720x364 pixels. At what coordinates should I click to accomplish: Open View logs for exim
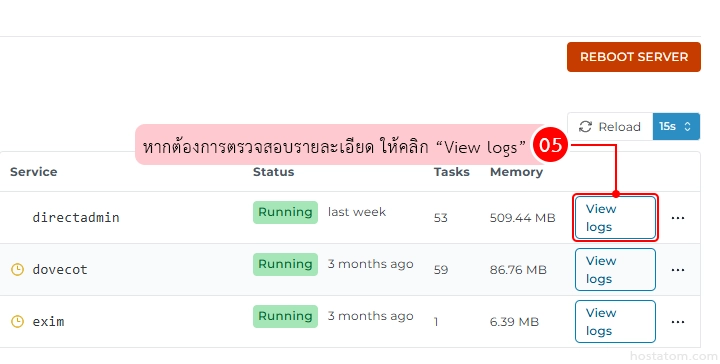click(615, 321)
